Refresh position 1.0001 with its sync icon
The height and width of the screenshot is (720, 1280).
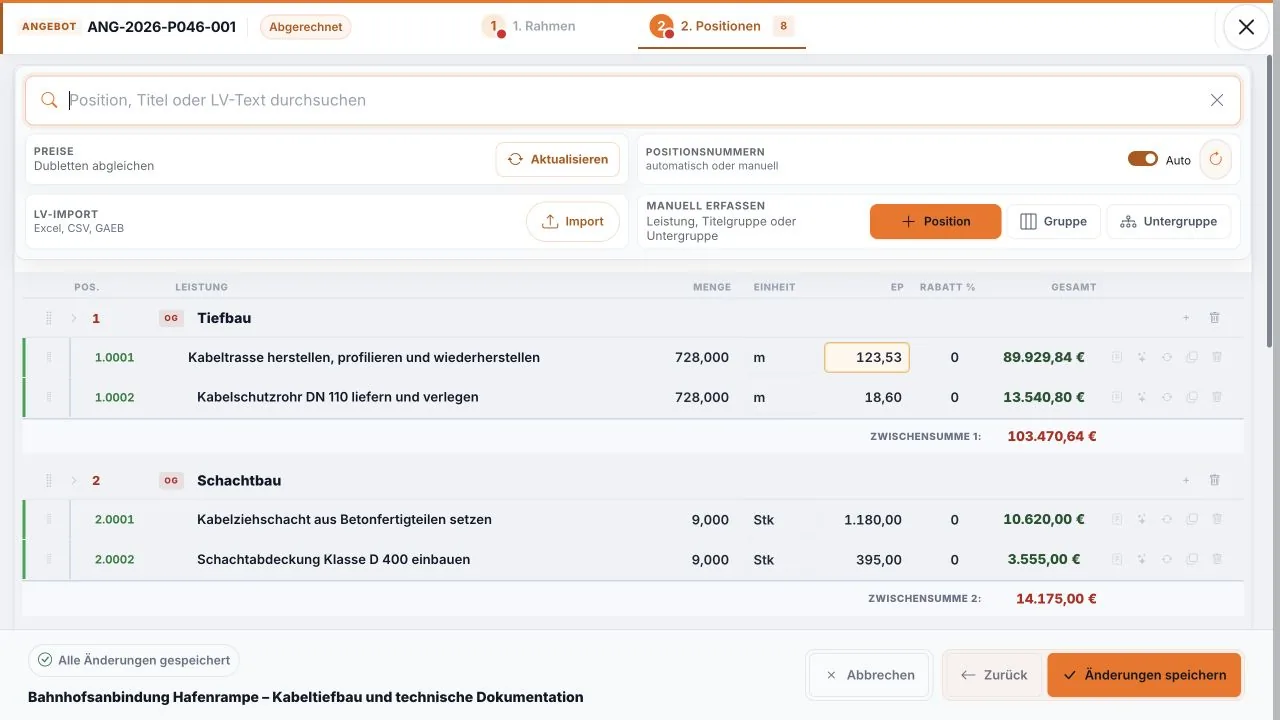click(x=1167, y=357)
